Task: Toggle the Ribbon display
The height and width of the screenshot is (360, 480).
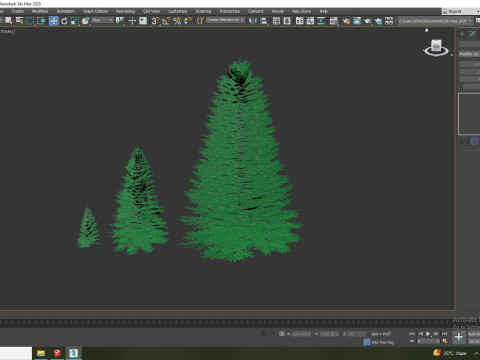Action: 299,21
